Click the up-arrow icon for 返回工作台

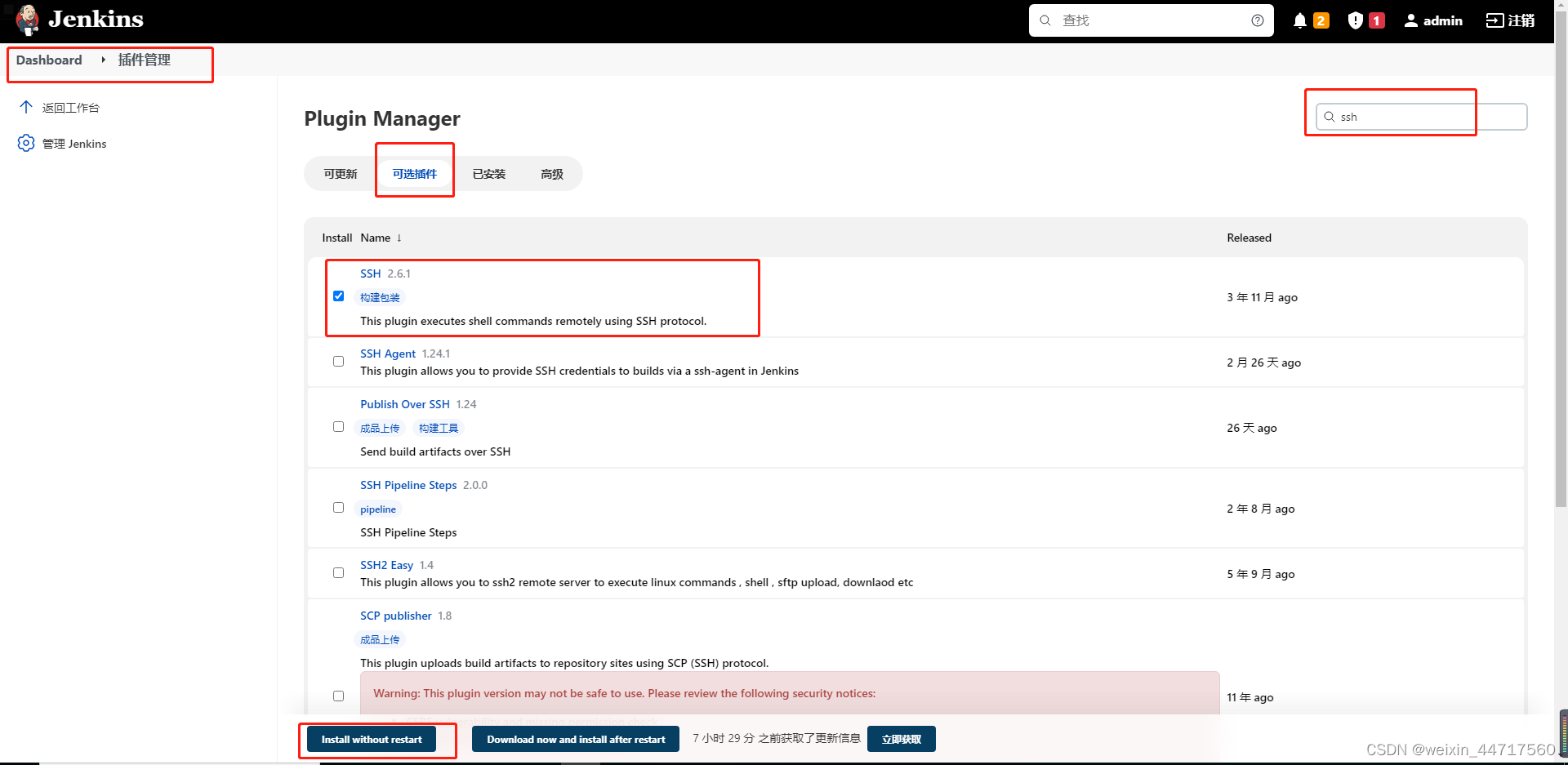(x=26, y=107)
